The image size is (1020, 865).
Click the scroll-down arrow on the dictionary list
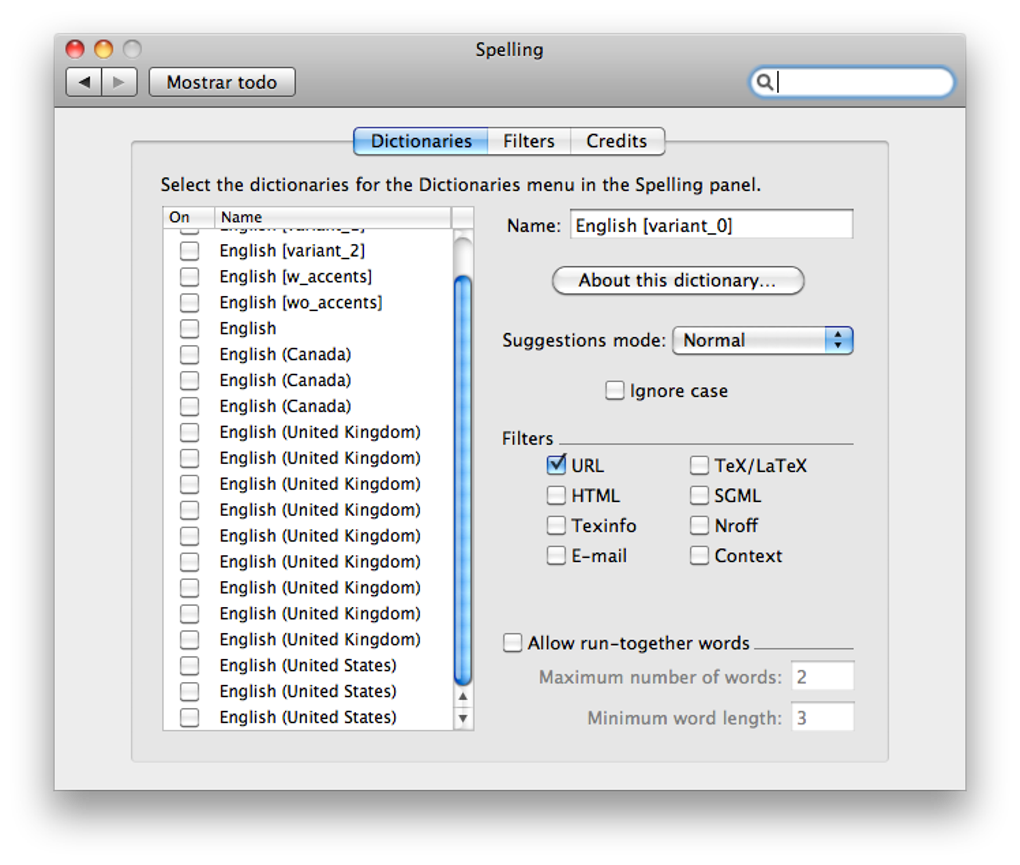tap(462, 717)
